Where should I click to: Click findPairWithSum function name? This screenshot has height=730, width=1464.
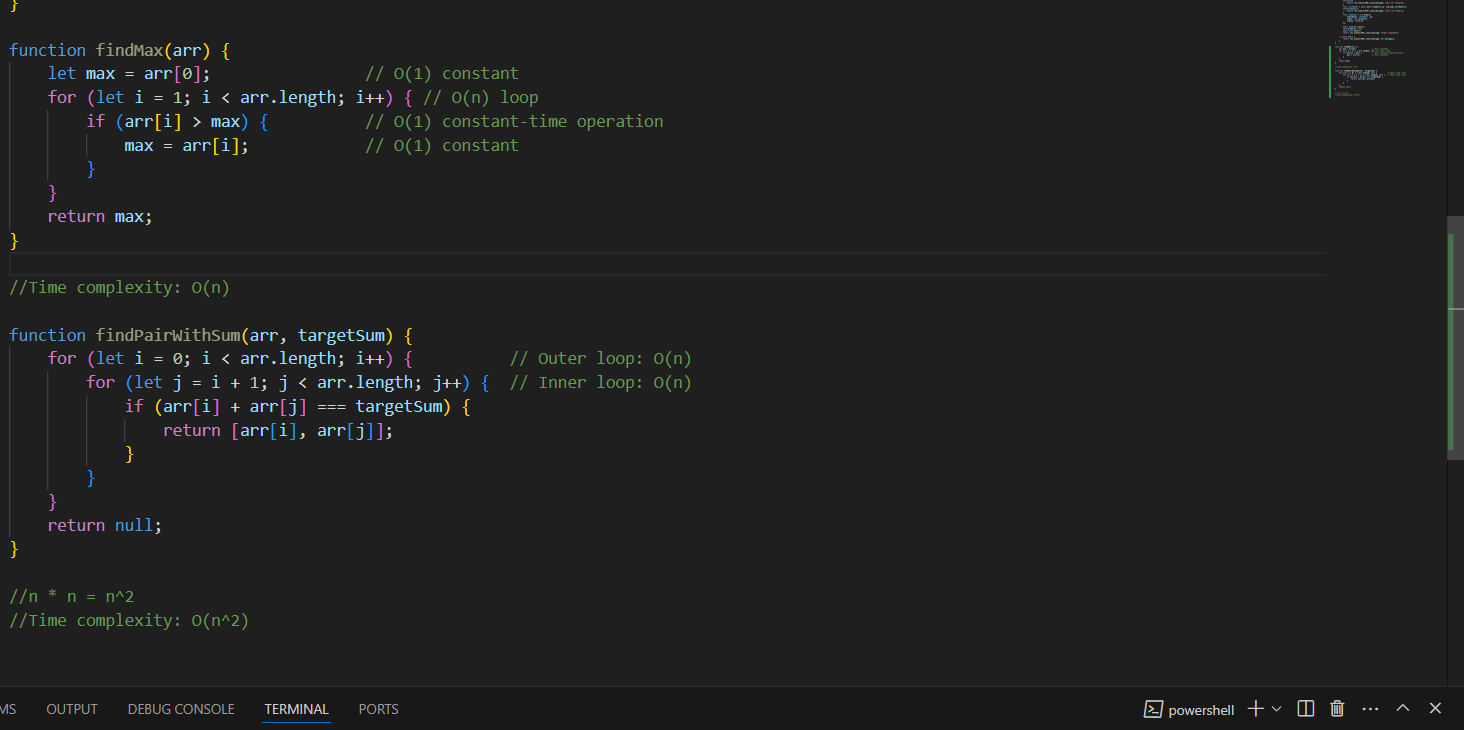coord(167,335)
